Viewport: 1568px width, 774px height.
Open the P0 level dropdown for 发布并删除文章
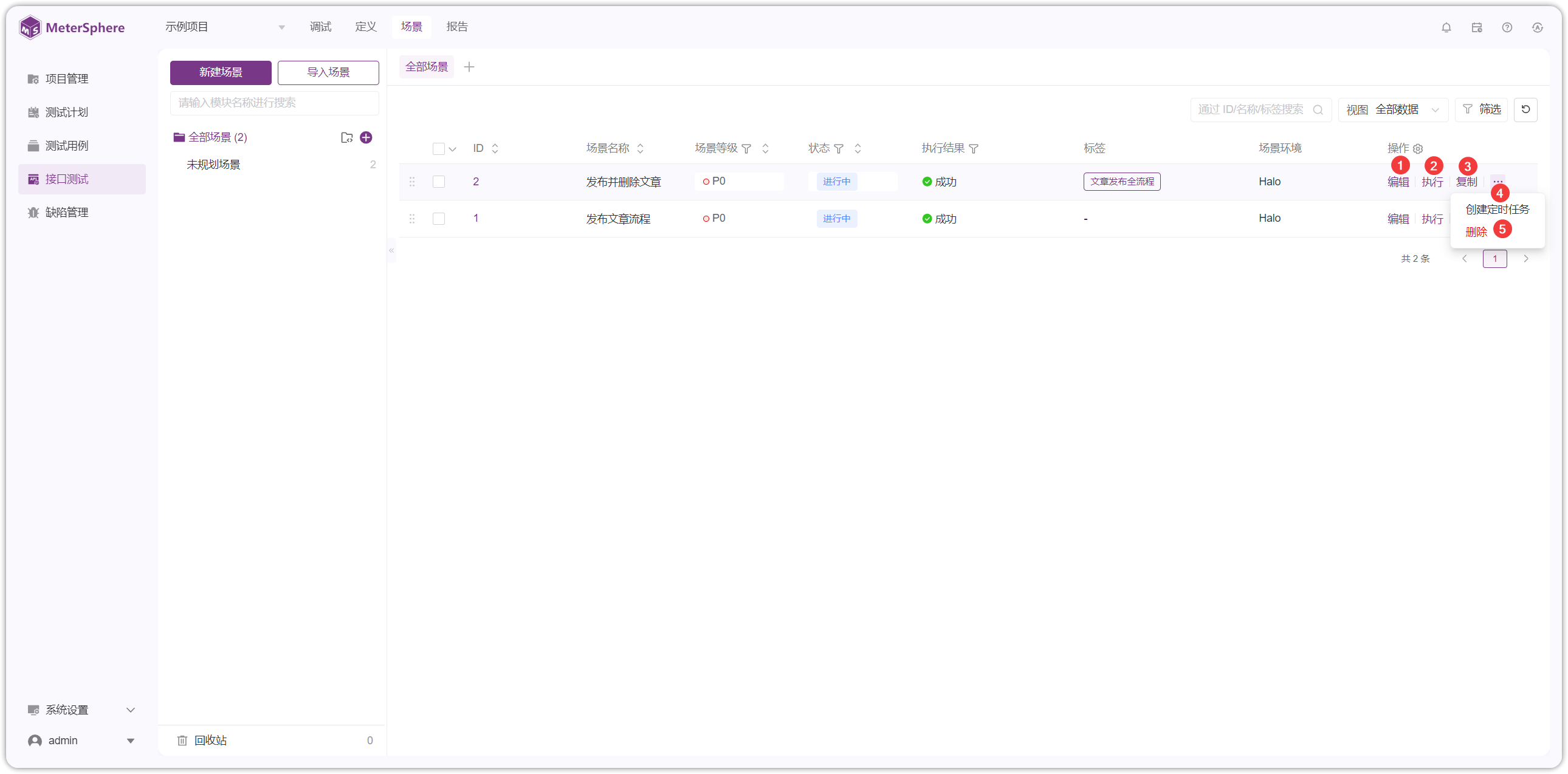[739, 181]
